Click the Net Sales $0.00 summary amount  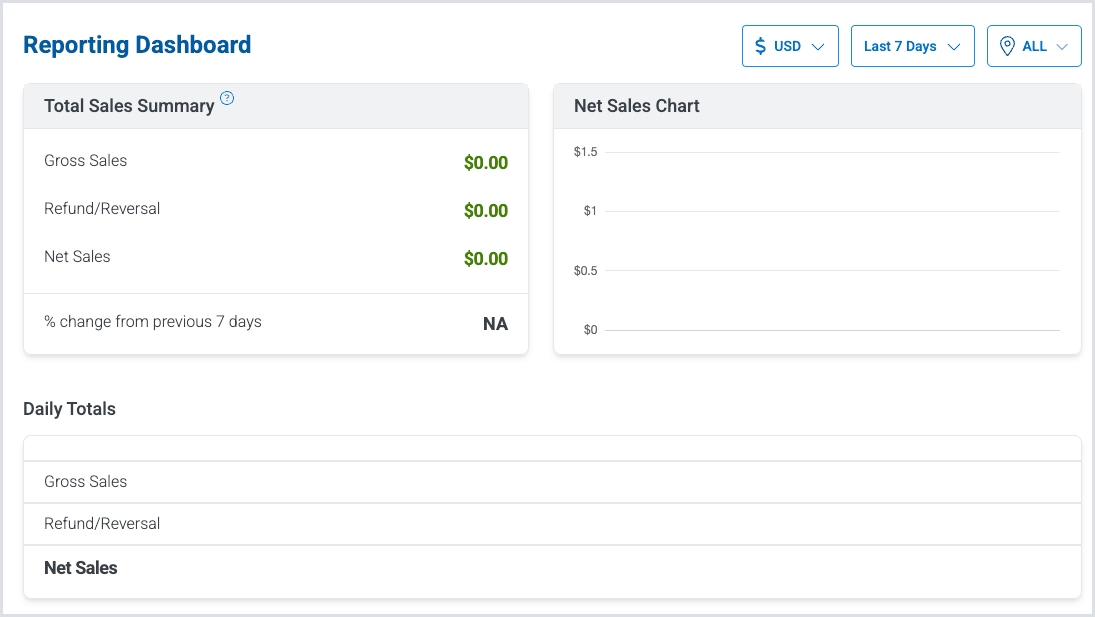click(x=485, y=259)
